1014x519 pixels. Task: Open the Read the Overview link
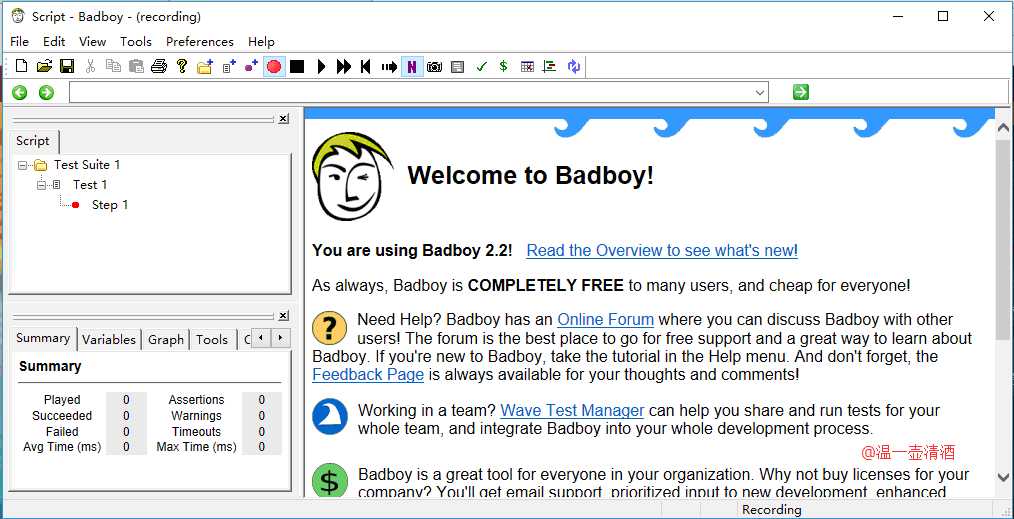(x=662, y=251)
